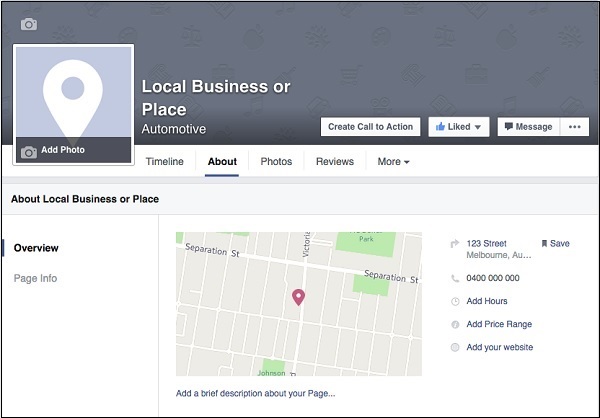
Task: Select Page Info in the sidebar
Action: click(x=35, y=278)
